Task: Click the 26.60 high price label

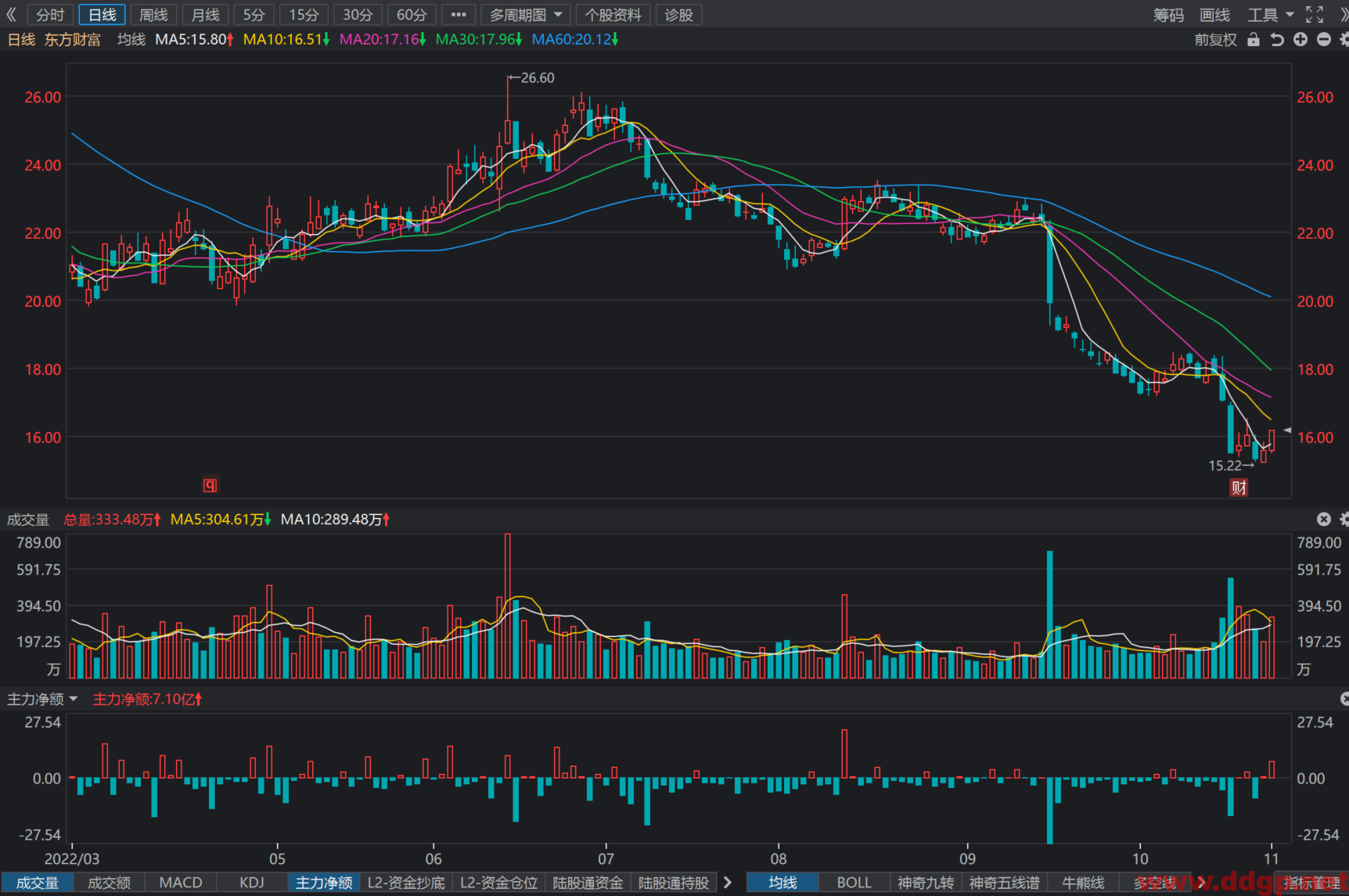Action: 532,77
